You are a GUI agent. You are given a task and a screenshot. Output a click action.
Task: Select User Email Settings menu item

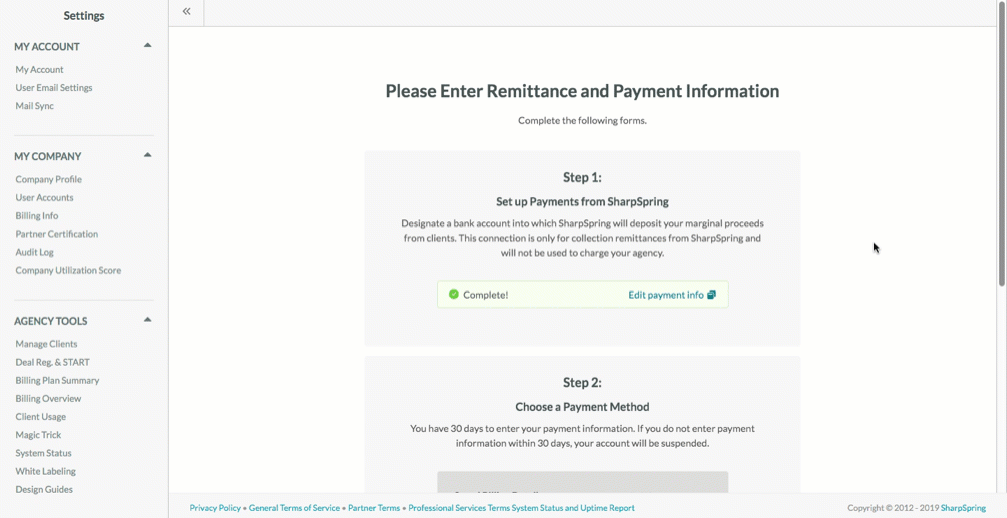pos(54,87)
